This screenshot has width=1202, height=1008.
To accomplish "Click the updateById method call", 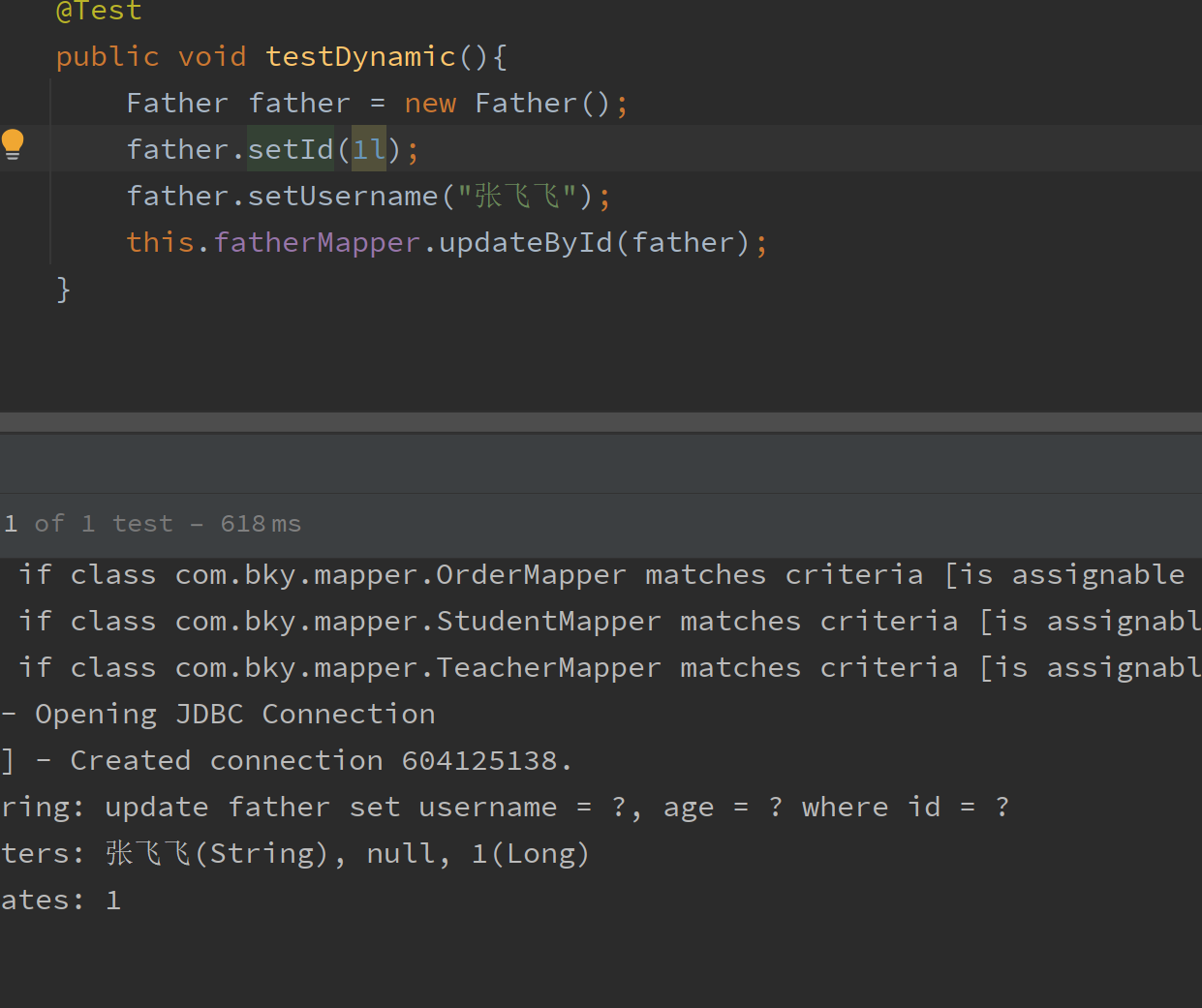I will click(x=525, y=243).
